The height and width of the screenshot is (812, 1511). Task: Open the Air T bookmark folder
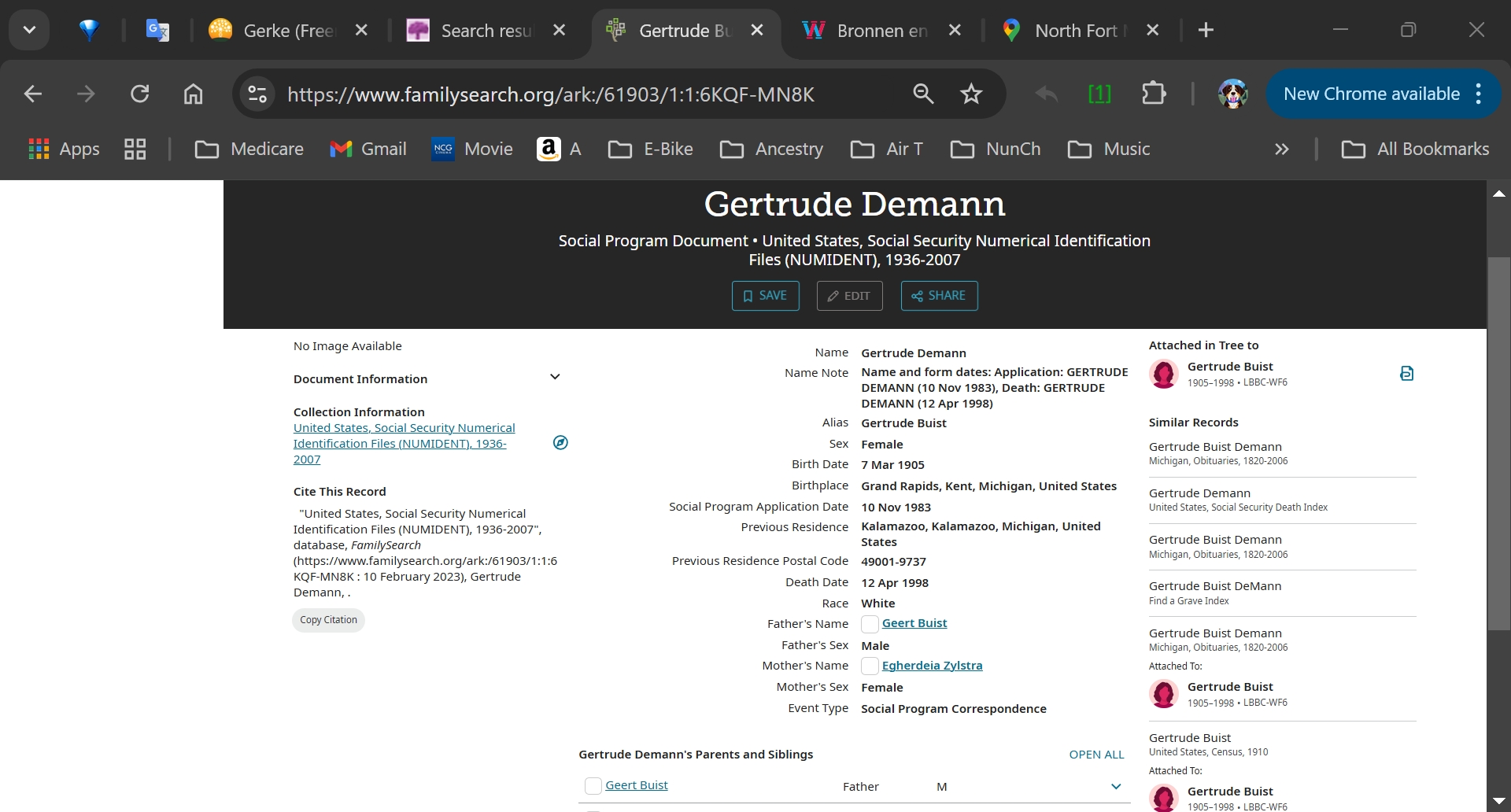click(x=887, y=149)
